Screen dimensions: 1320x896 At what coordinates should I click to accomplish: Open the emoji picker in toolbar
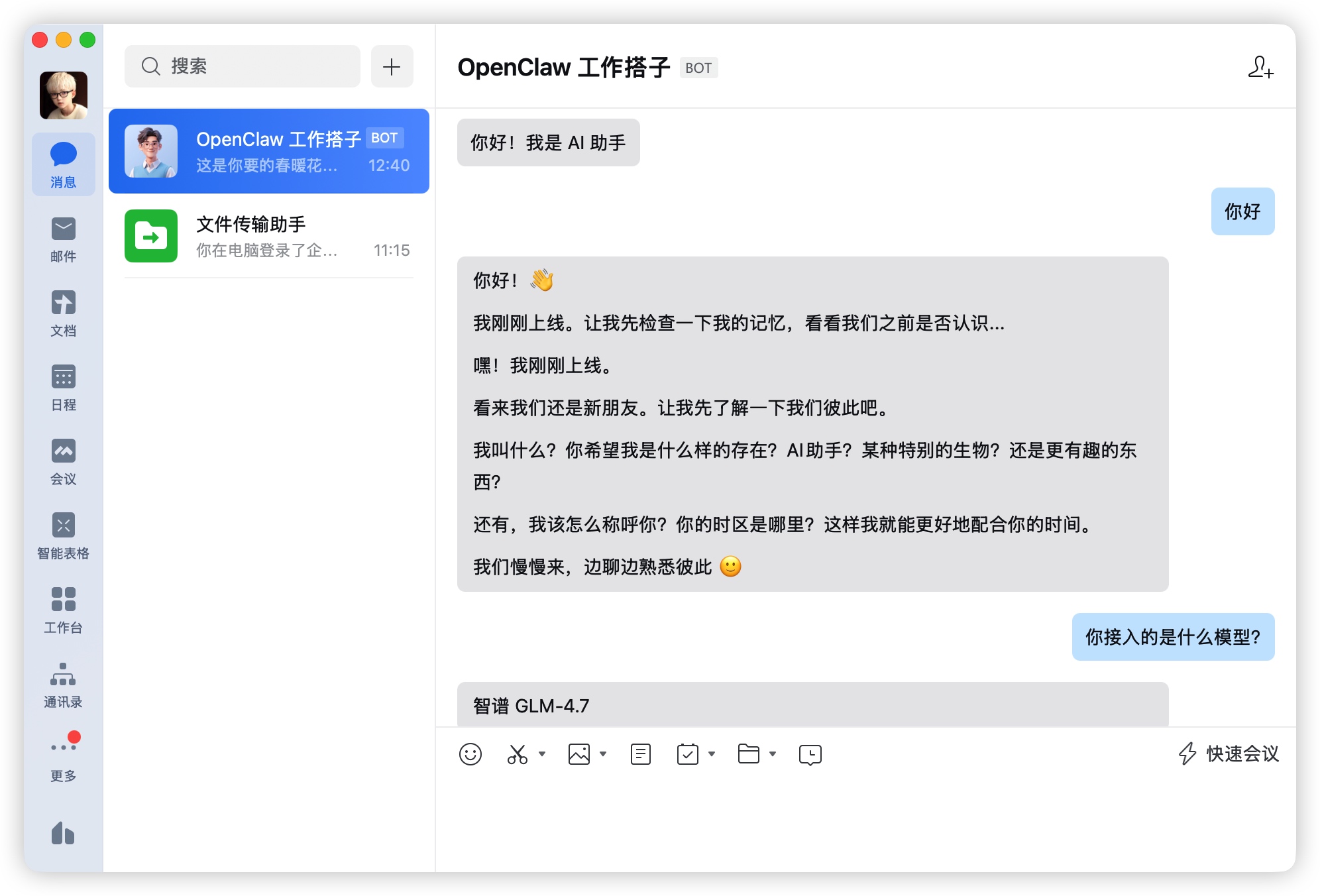click(x=470, y=754)
